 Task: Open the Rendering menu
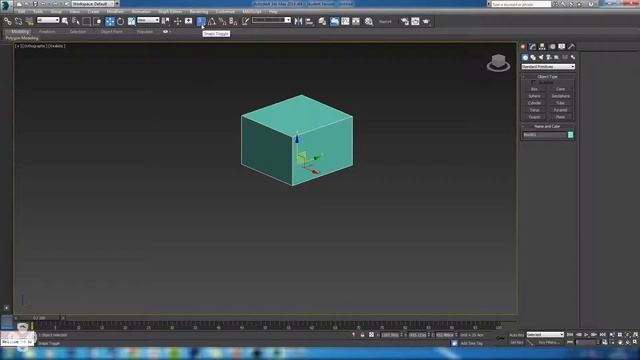(x=199, y=11)
